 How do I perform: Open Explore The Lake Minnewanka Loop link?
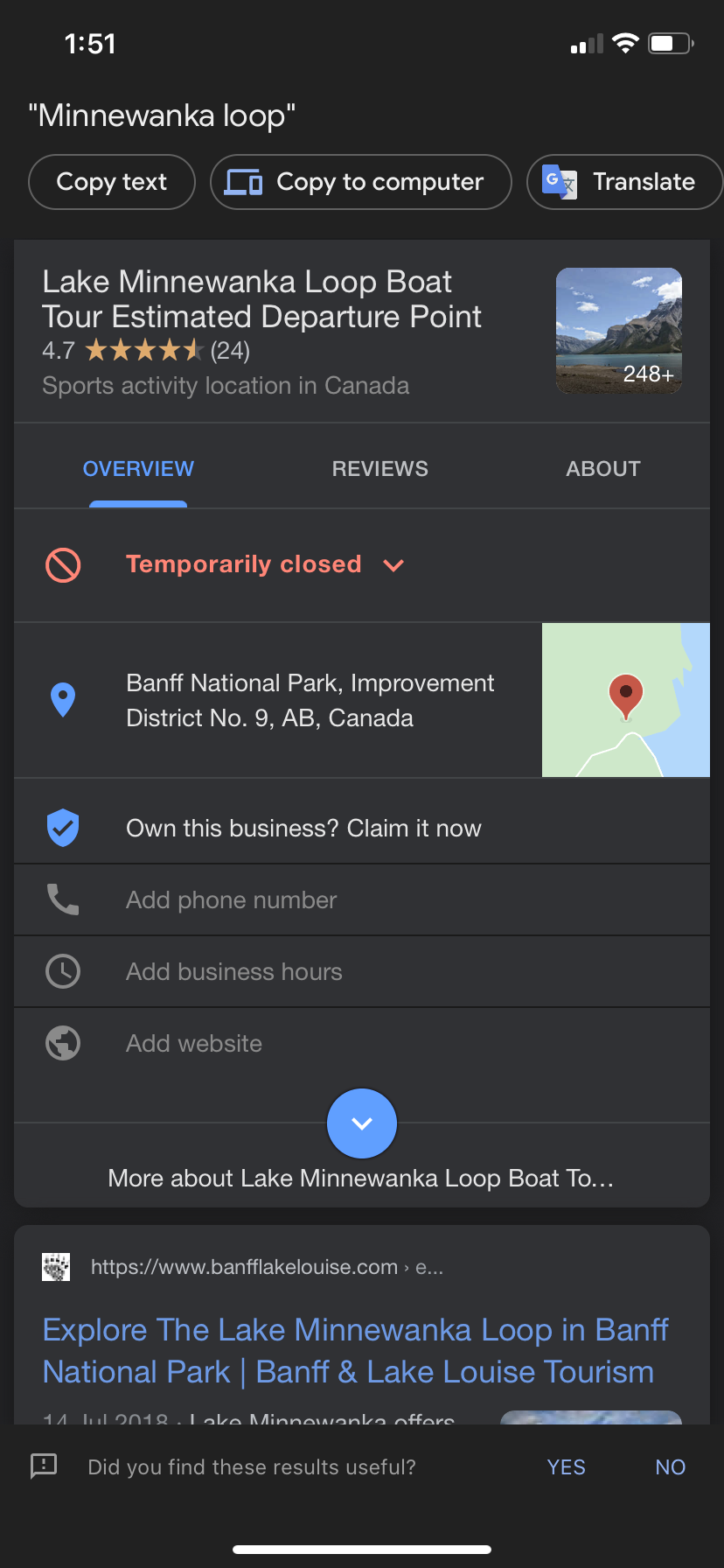point(355,1350)
